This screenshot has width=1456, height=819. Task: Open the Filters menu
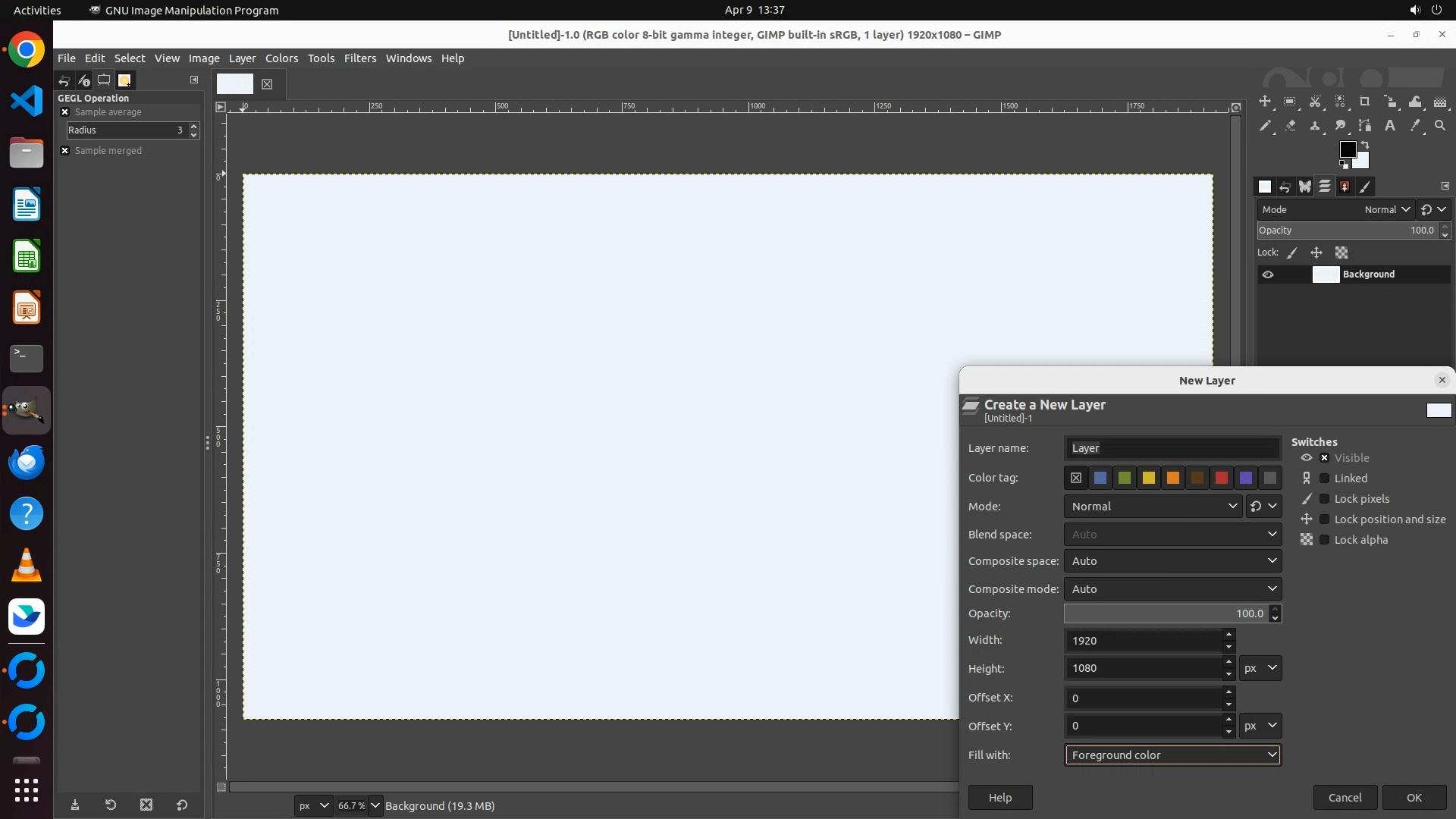pos(359,58)
